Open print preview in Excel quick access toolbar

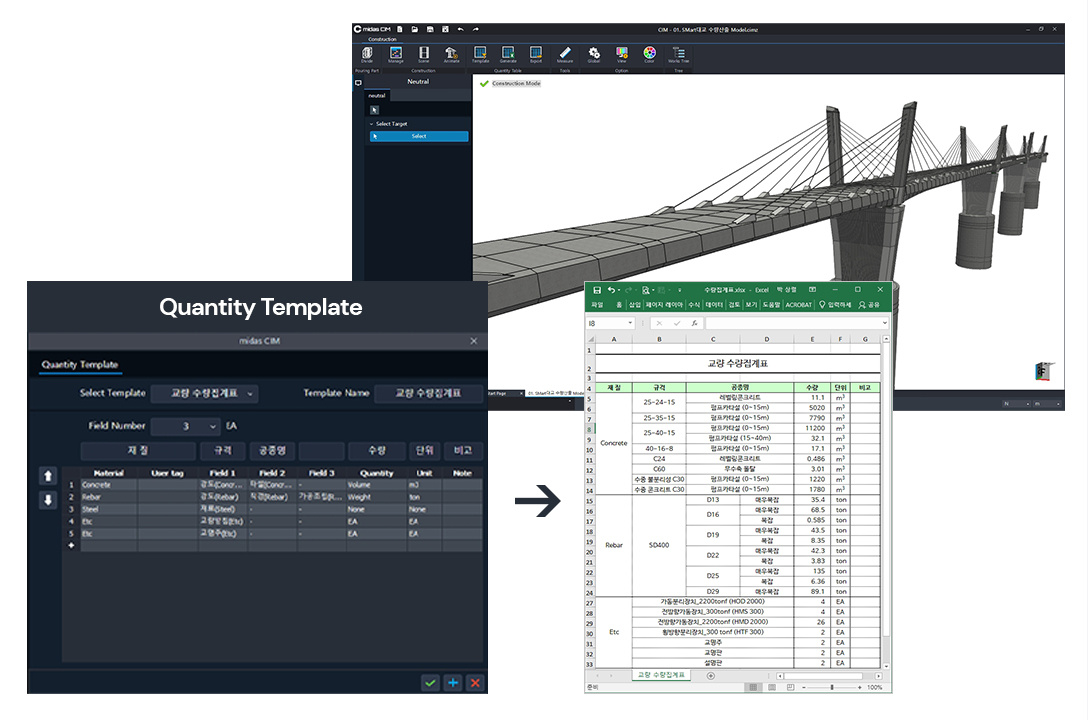[645, 290]
